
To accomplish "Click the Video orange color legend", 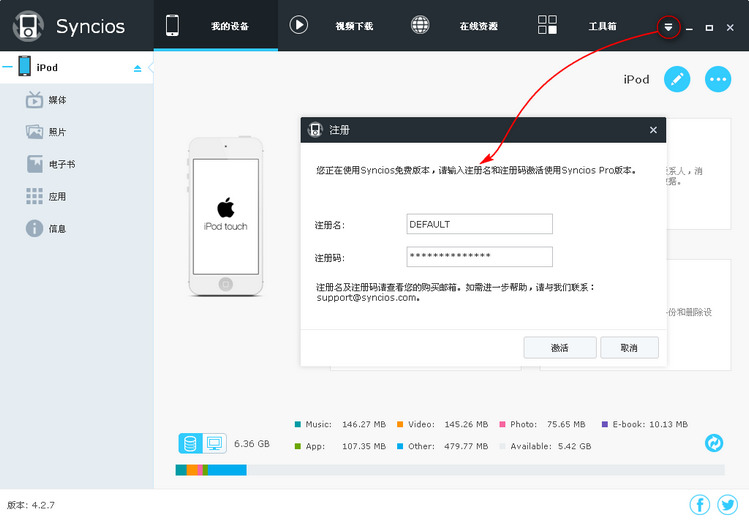I will [x=400, y=424].
